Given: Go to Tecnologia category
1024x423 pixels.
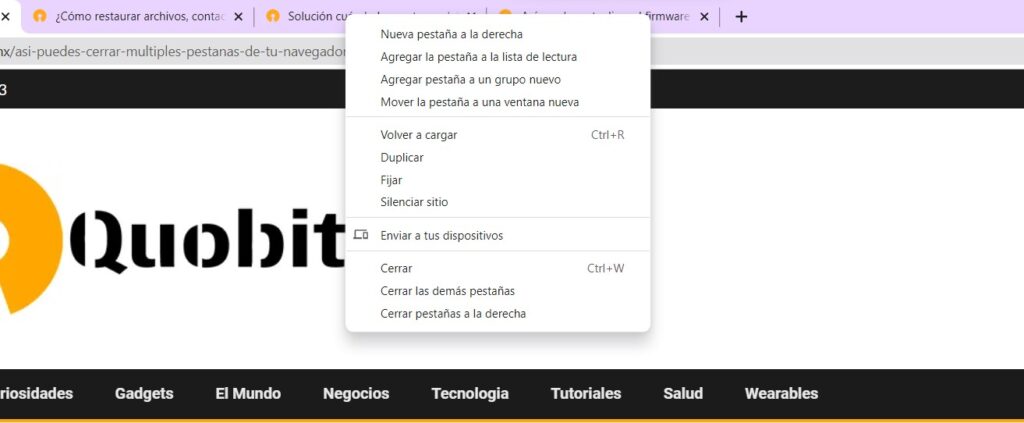Looking at the screenshot, I should coord(470,394).
